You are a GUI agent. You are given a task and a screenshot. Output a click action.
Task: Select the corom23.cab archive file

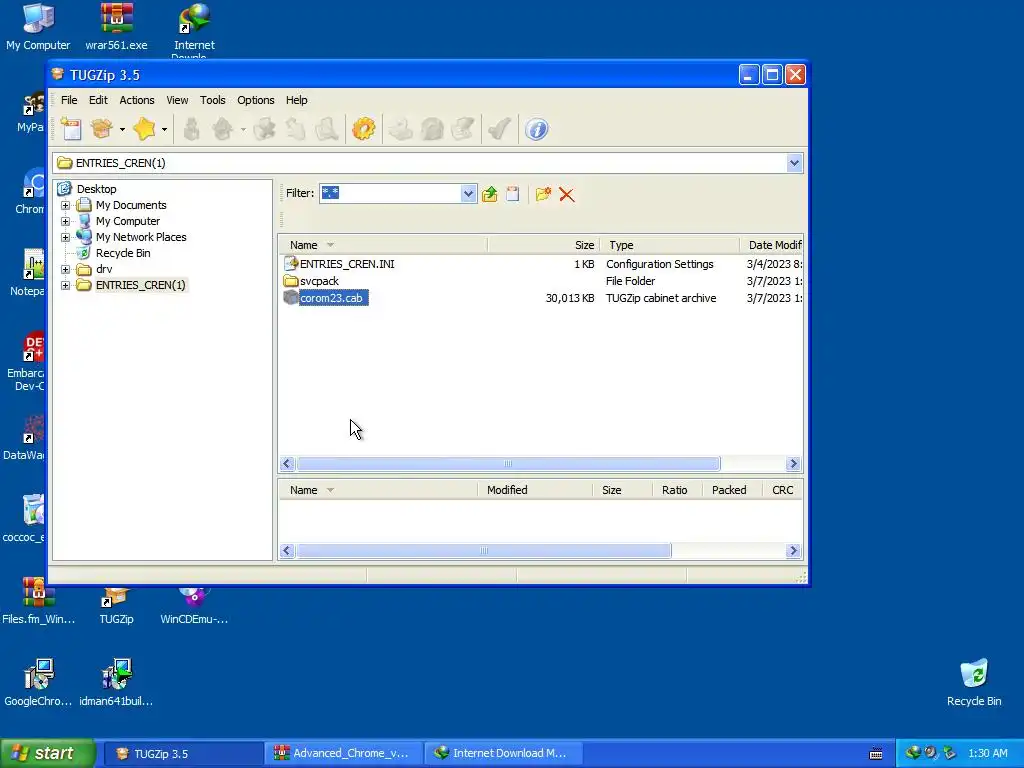click(x=331, y=298)
